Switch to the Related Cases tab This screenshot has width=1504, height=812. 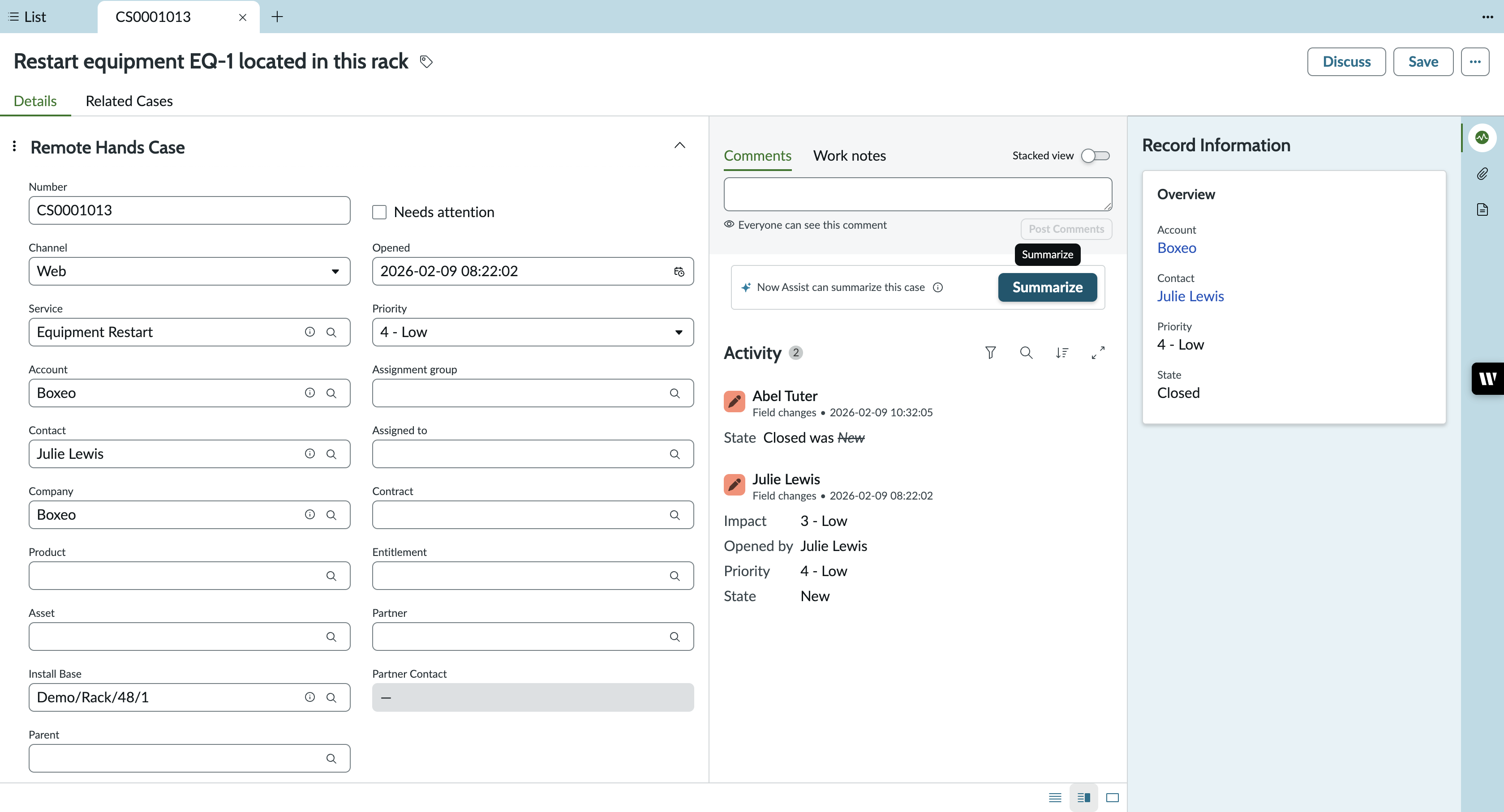click(129, 101)
